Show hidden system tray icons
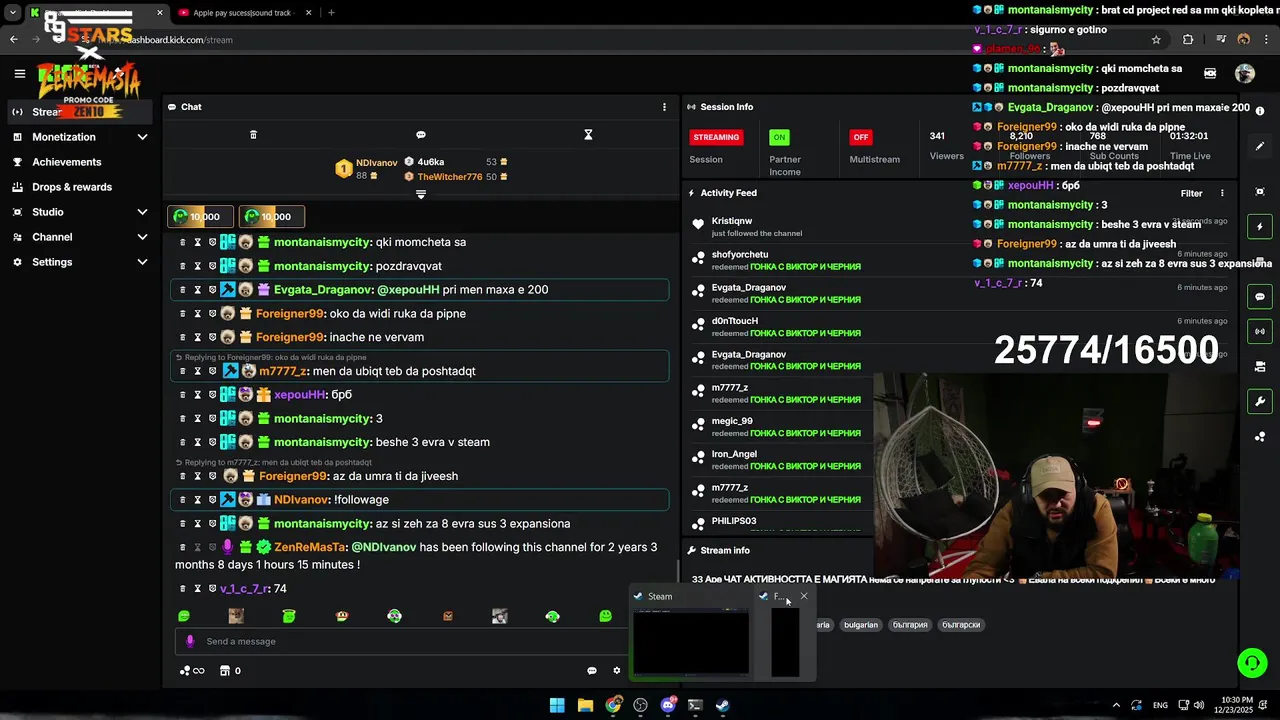Viewport: 1280px width, 720px height. point(1116,705)
